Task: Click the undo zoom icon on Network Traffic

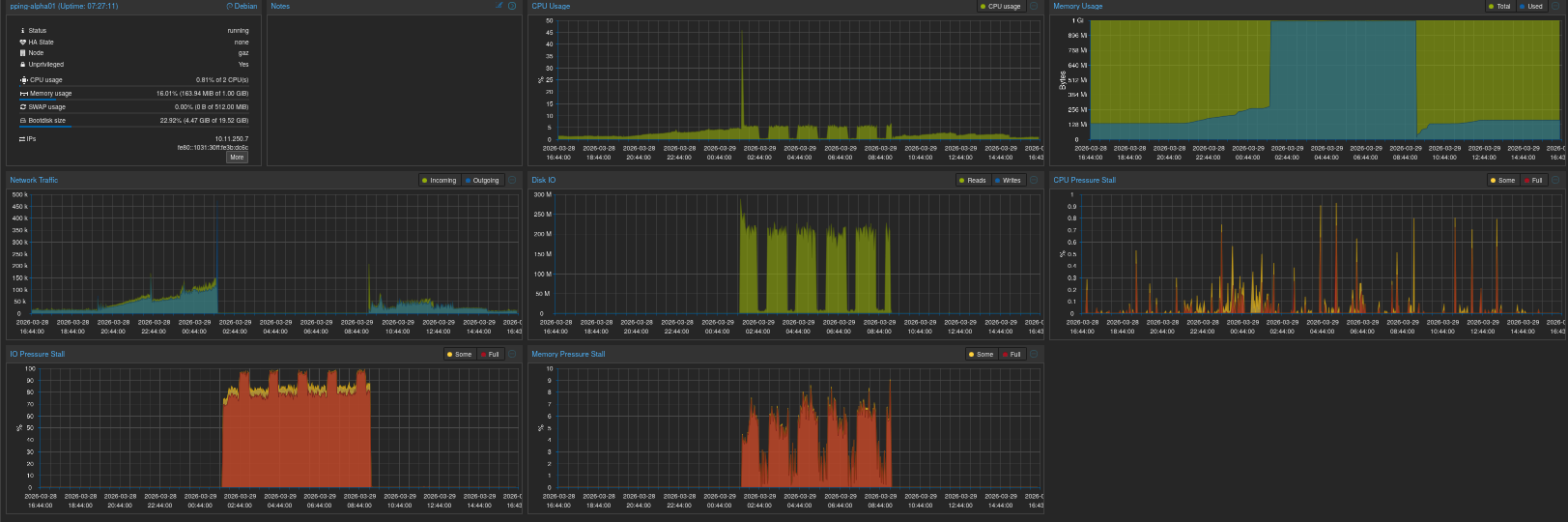Action: coord(512,180)
